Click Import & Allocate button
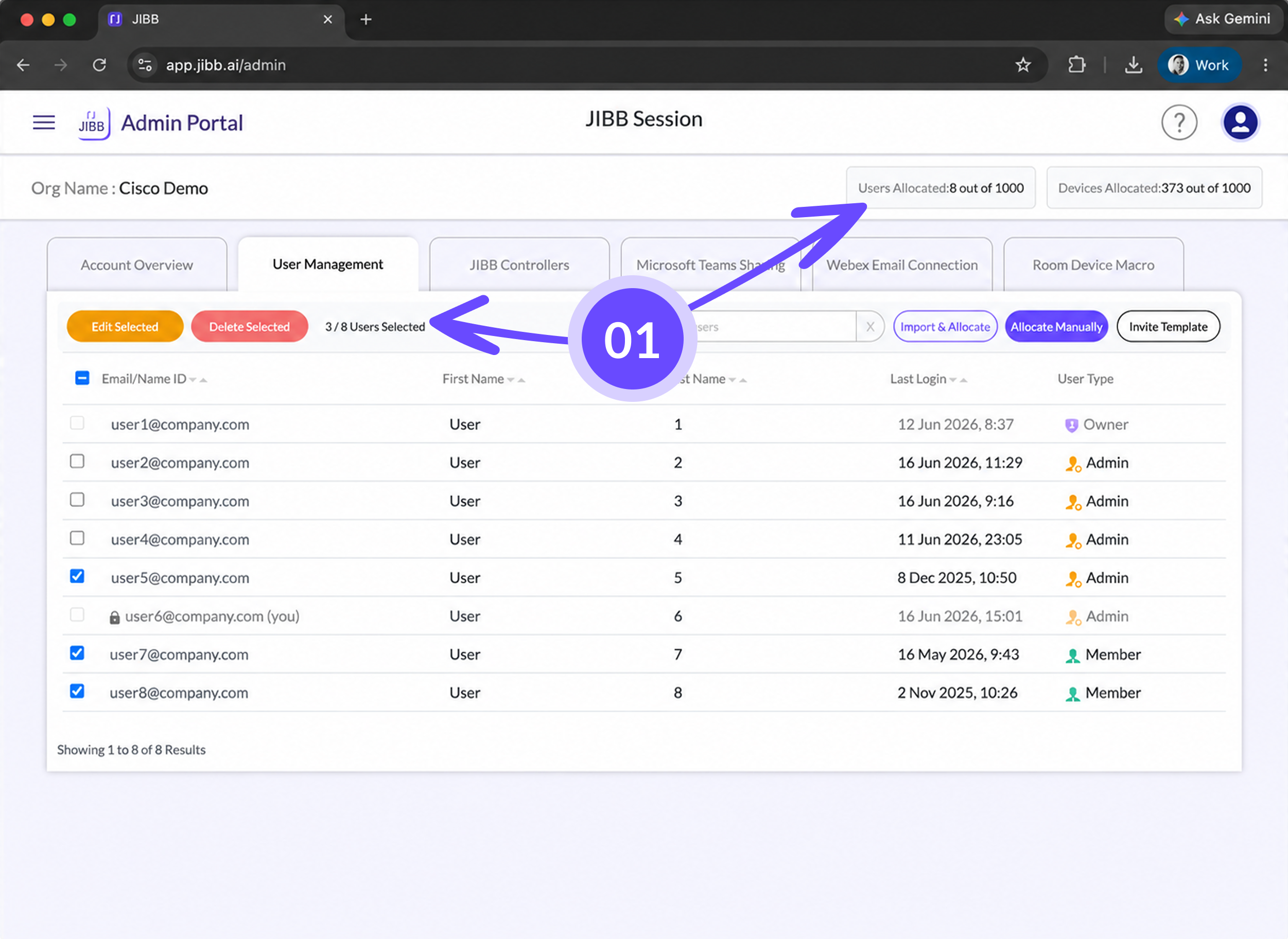Image resolution: width=1288 pixels, height=939 pixels. click(x=945, y=327)
